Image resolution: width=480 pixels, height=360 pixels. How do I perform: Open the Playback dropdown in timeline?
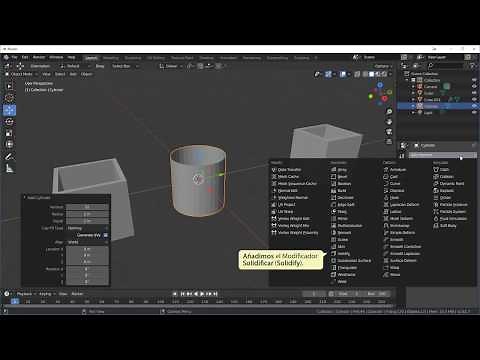[x=26, y=294]
